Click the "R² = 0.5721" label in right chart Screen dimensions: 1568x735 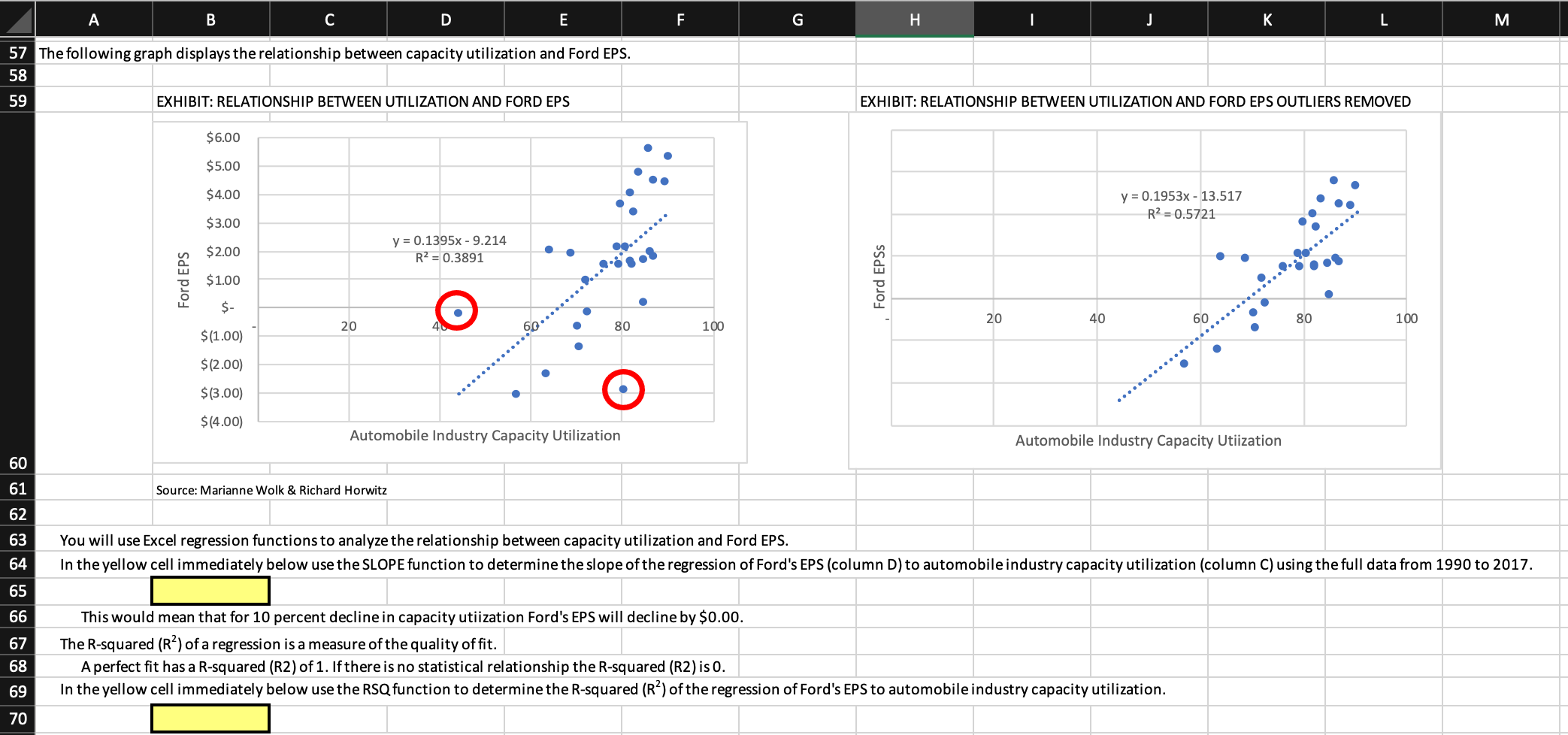[x=1181, y=214]
